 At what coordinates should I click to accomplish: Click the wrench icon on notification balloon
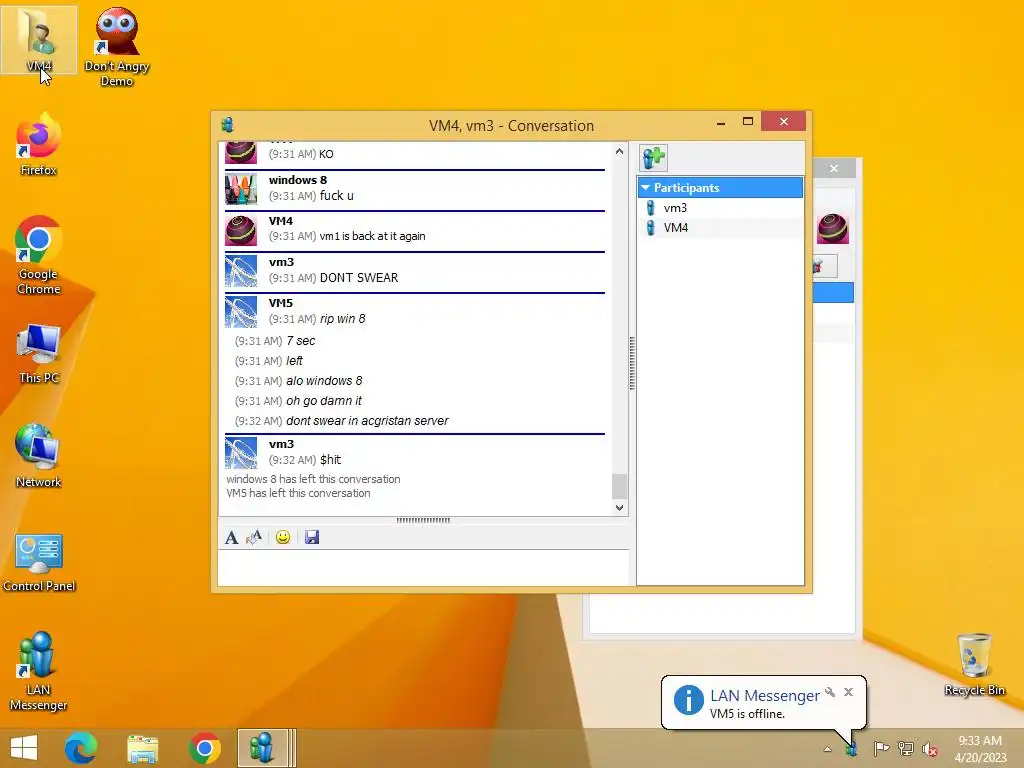pos(830,692)
